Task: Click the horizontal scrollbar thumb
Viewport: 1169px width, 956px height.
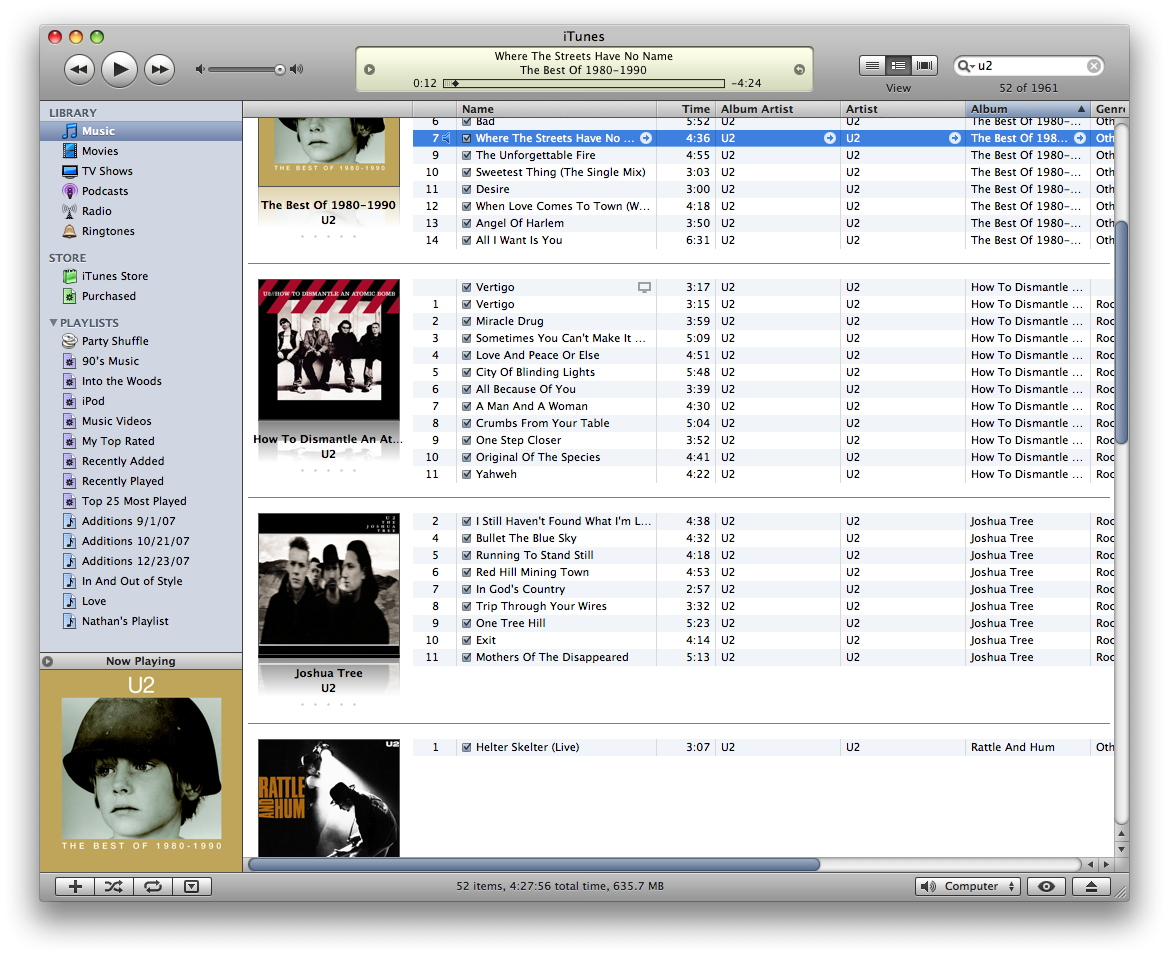Action: (x=534, y=864)
